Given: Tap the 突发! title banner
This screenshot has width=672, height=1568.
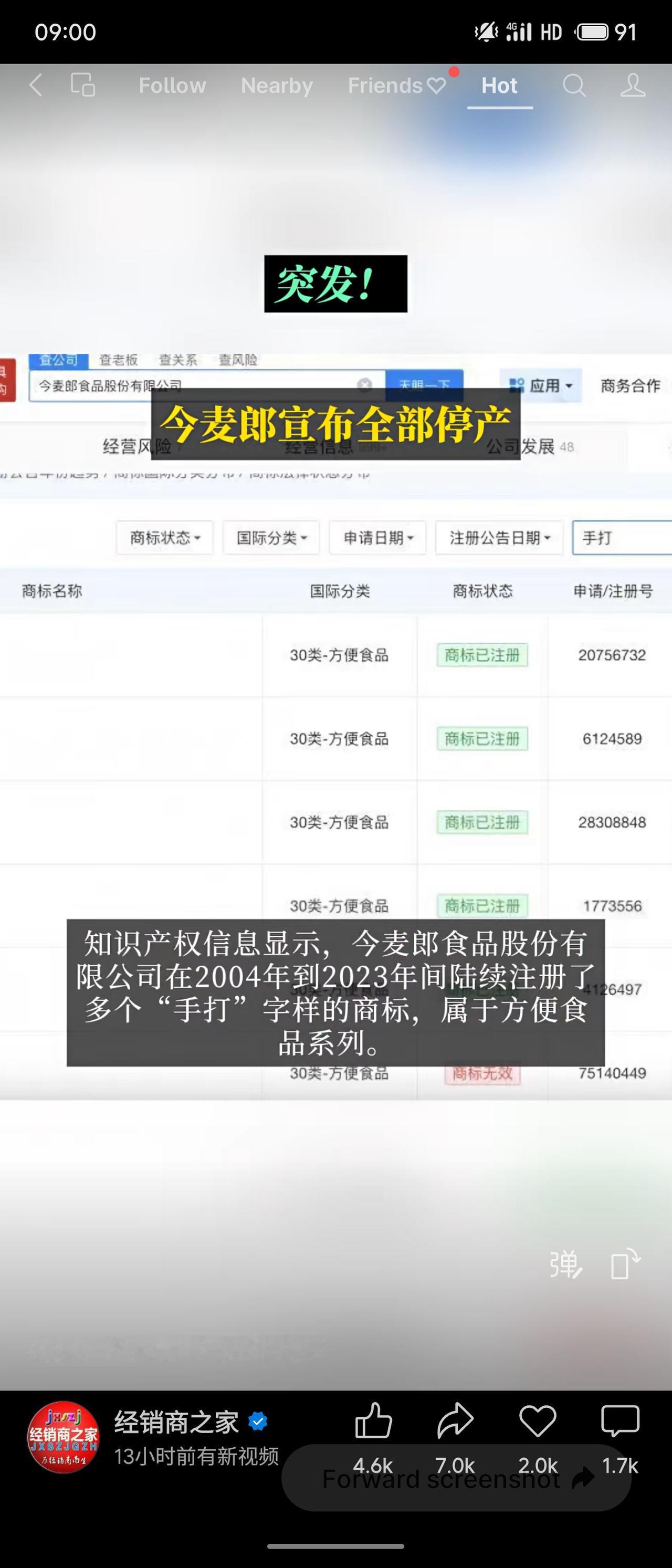Looking at the screenshot, I should tap(335, 284).
